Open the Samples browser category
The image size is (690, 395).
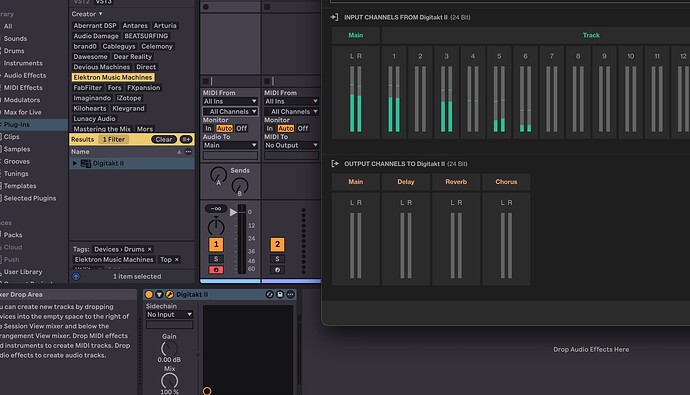click(x=17, y=150)
